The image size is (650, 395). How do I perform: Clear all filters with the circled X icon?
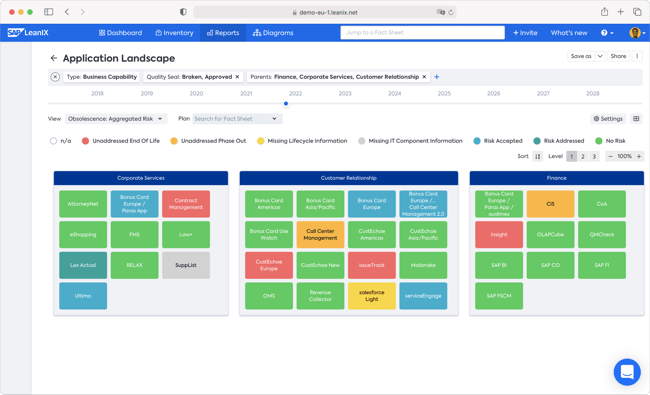tap(55, 77)
